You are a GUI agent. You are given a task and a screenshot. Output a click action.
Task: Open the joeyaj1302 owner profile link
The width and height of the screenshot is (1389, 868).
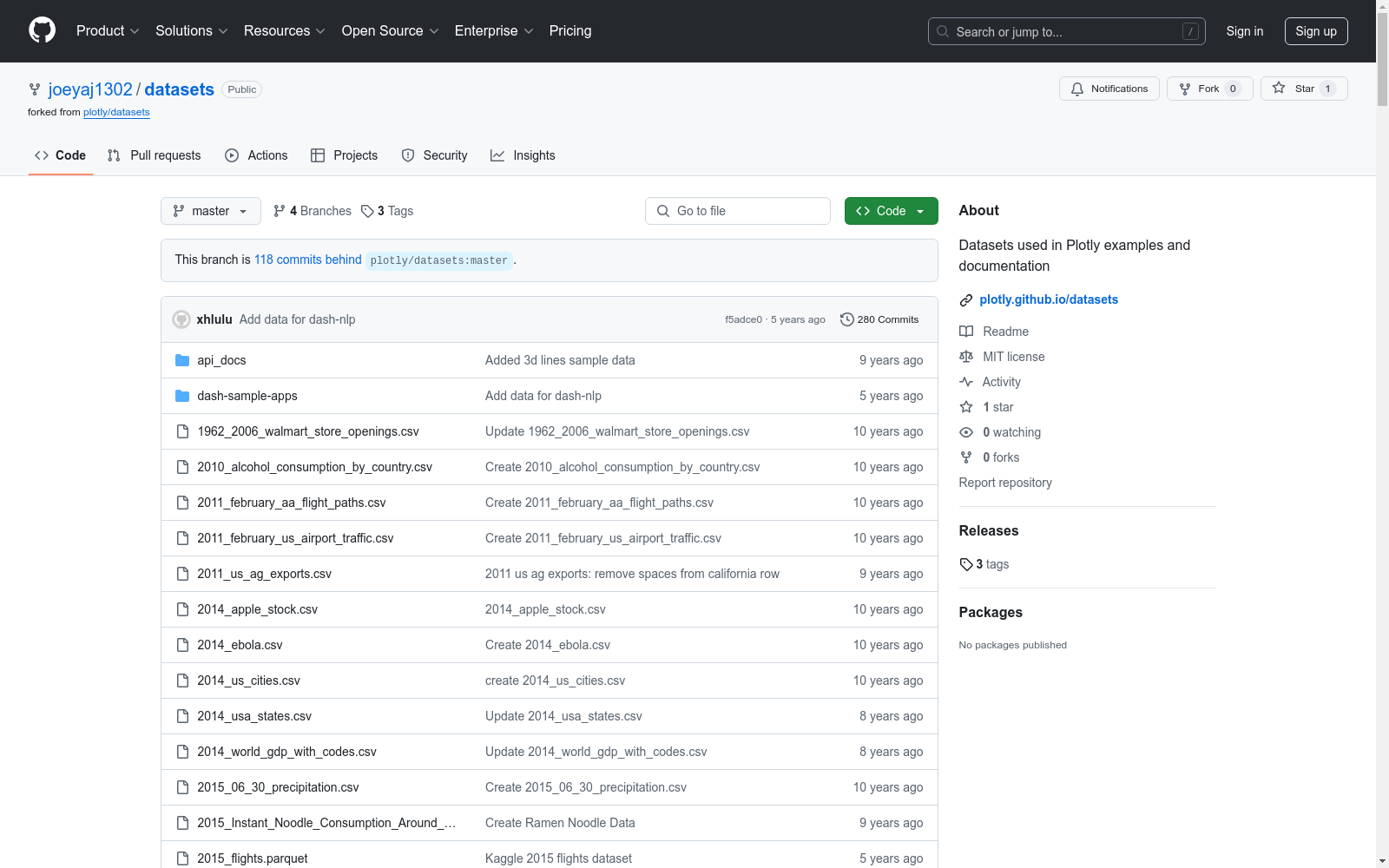[x=90, y=89]
